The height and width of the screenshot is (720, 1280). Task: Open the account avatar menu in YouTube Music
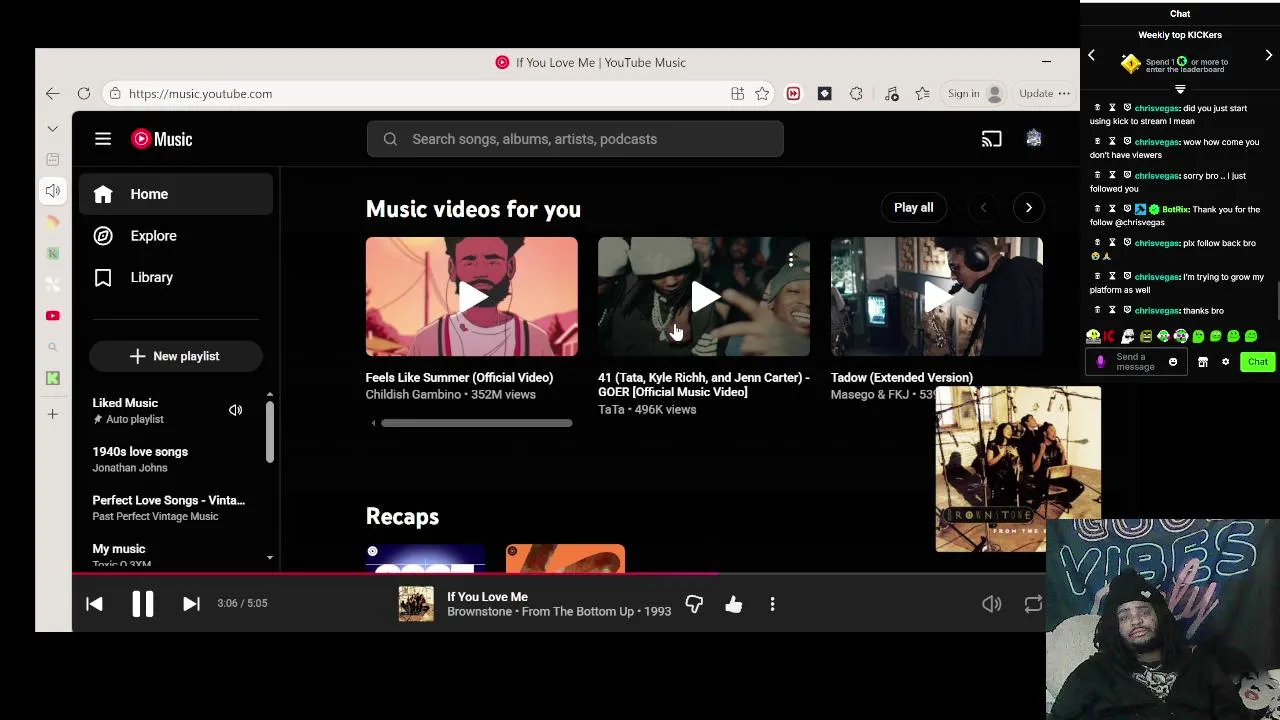coord(1033,139)
